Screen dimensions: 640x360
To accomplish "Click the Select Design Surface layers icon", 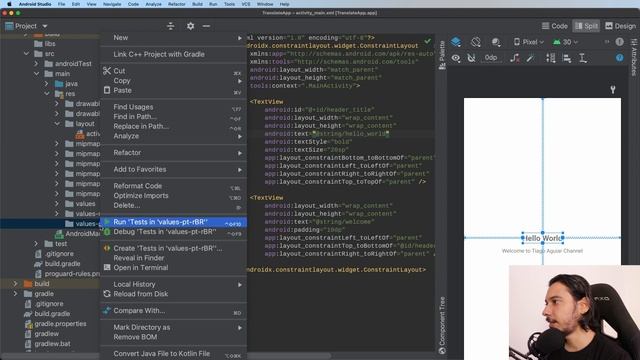I will (456, 42).
